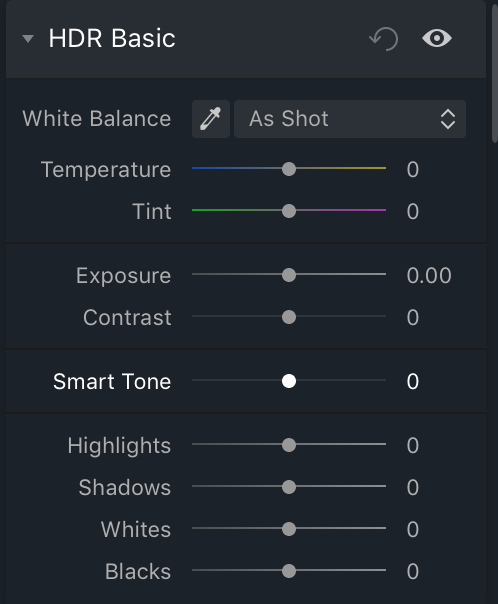Click the Exposure value 0.00 field

pyautogui.click(x=429, y=275)
